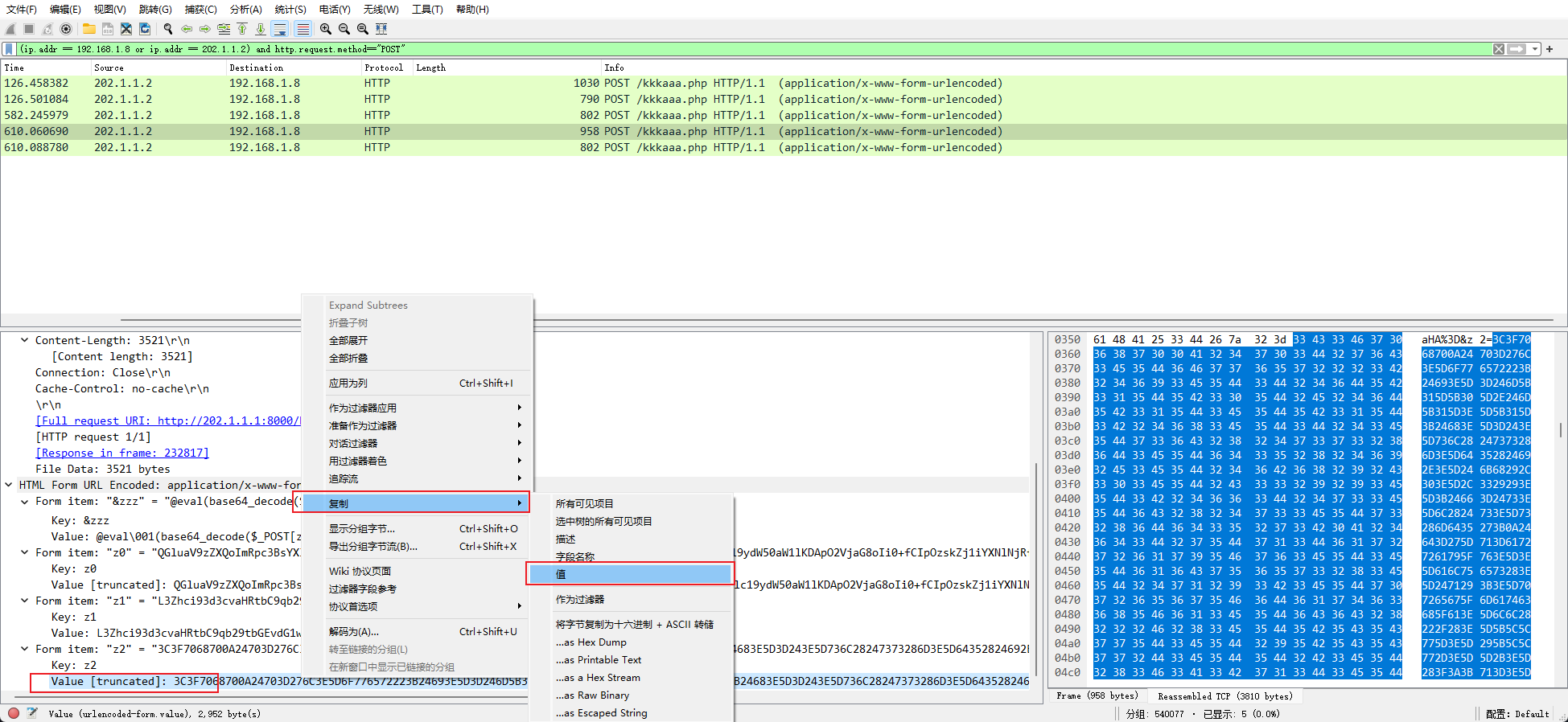The width and height of the screenshot is (1568, 722).
Task: Click the display filter input field
Action: pos(753,49)
